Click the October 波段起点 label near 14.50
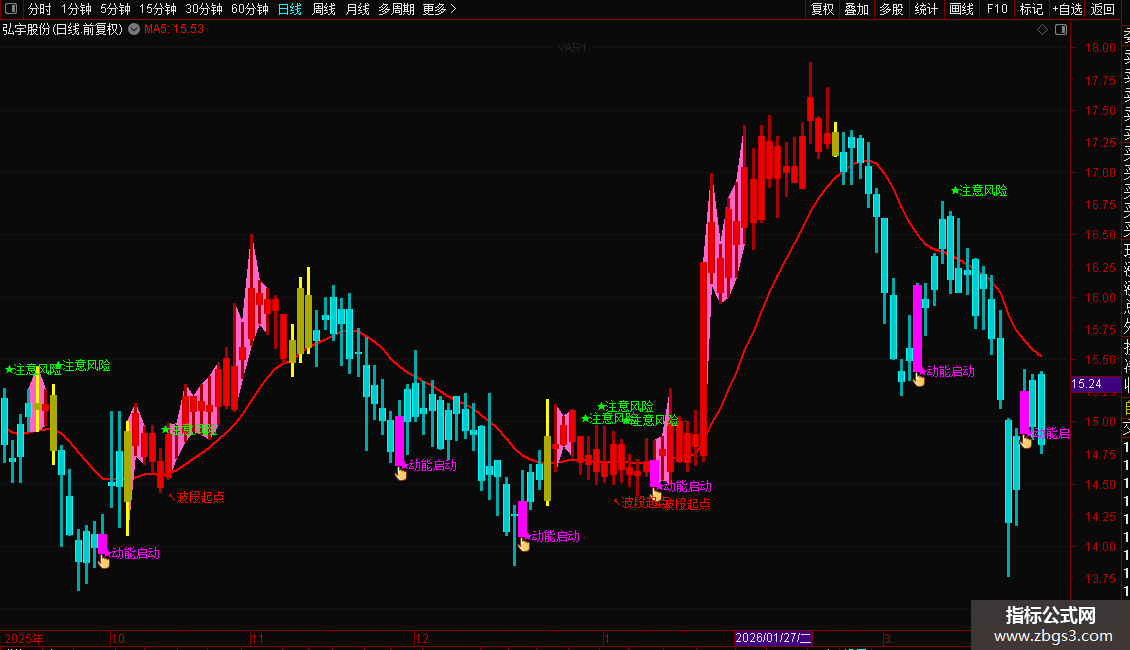This screenshot has width=1130, height=650. [196, 497]
